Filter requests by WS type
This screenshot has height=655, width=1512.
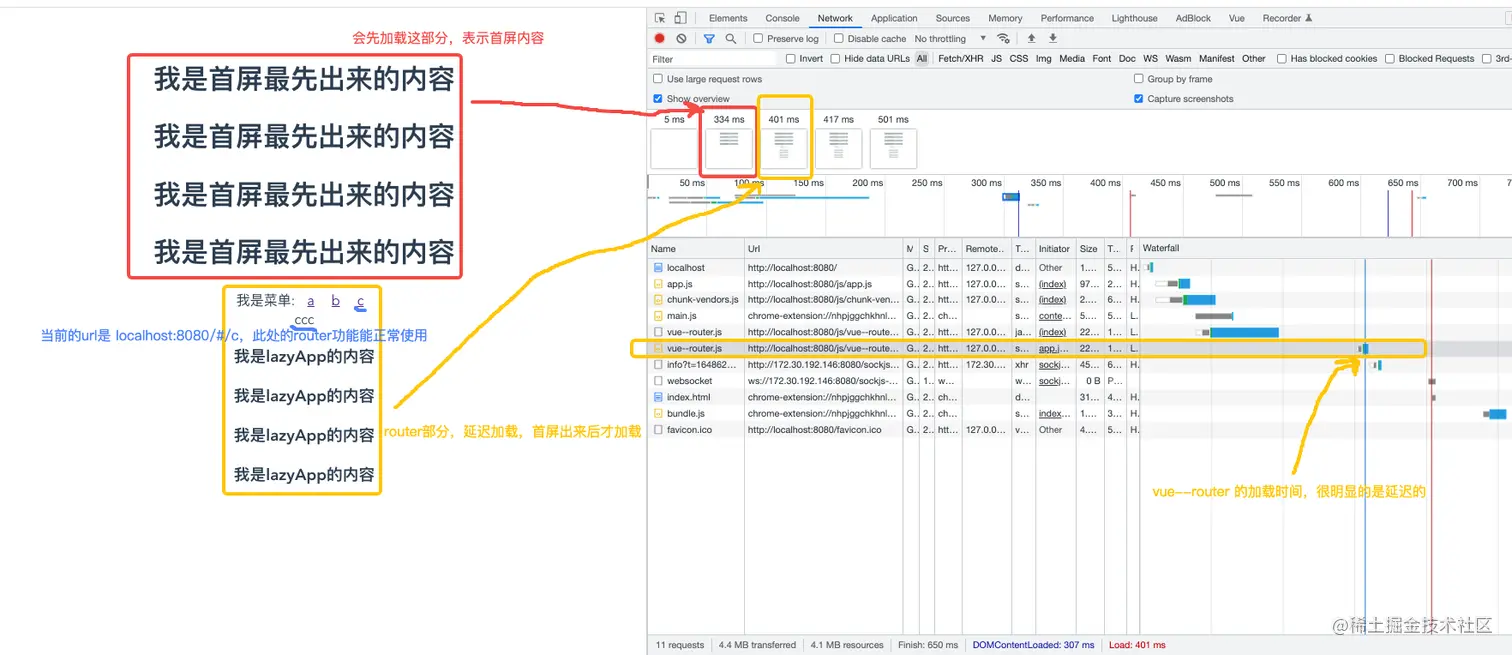[x=1150, y=59]
